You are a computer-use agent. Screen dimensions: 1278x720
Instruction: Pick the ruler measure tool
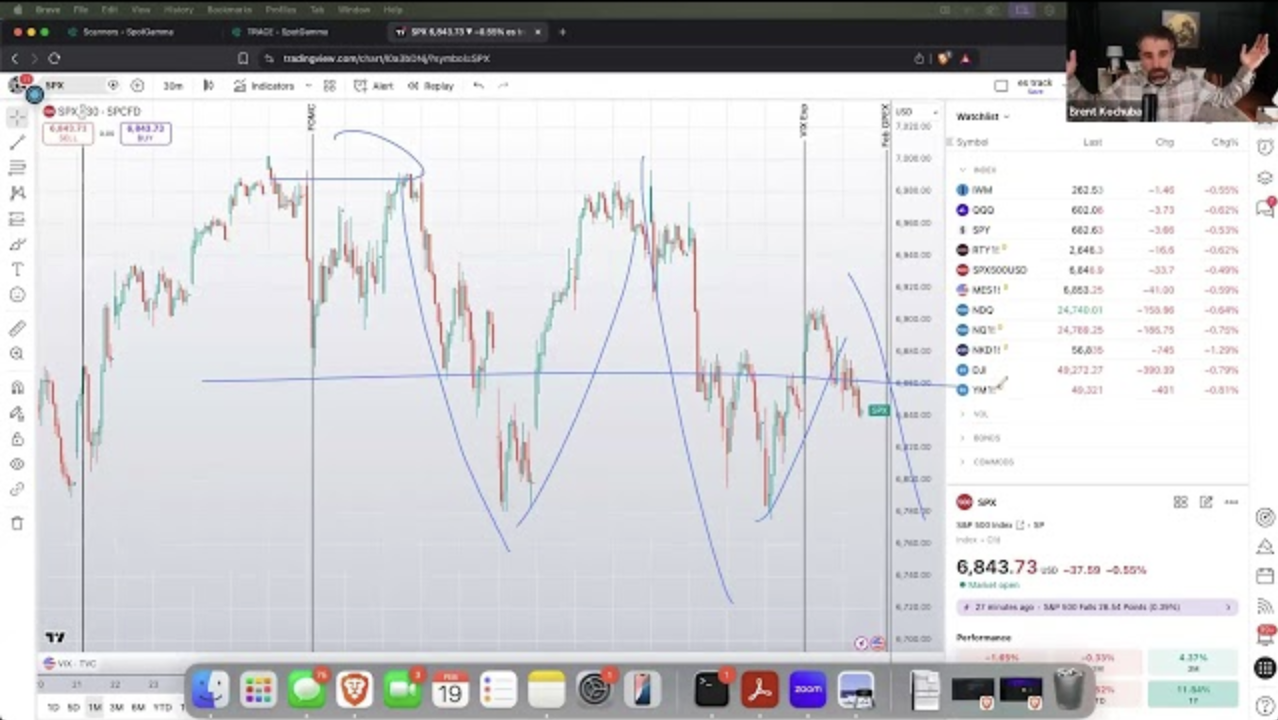[x=17, y=328]
